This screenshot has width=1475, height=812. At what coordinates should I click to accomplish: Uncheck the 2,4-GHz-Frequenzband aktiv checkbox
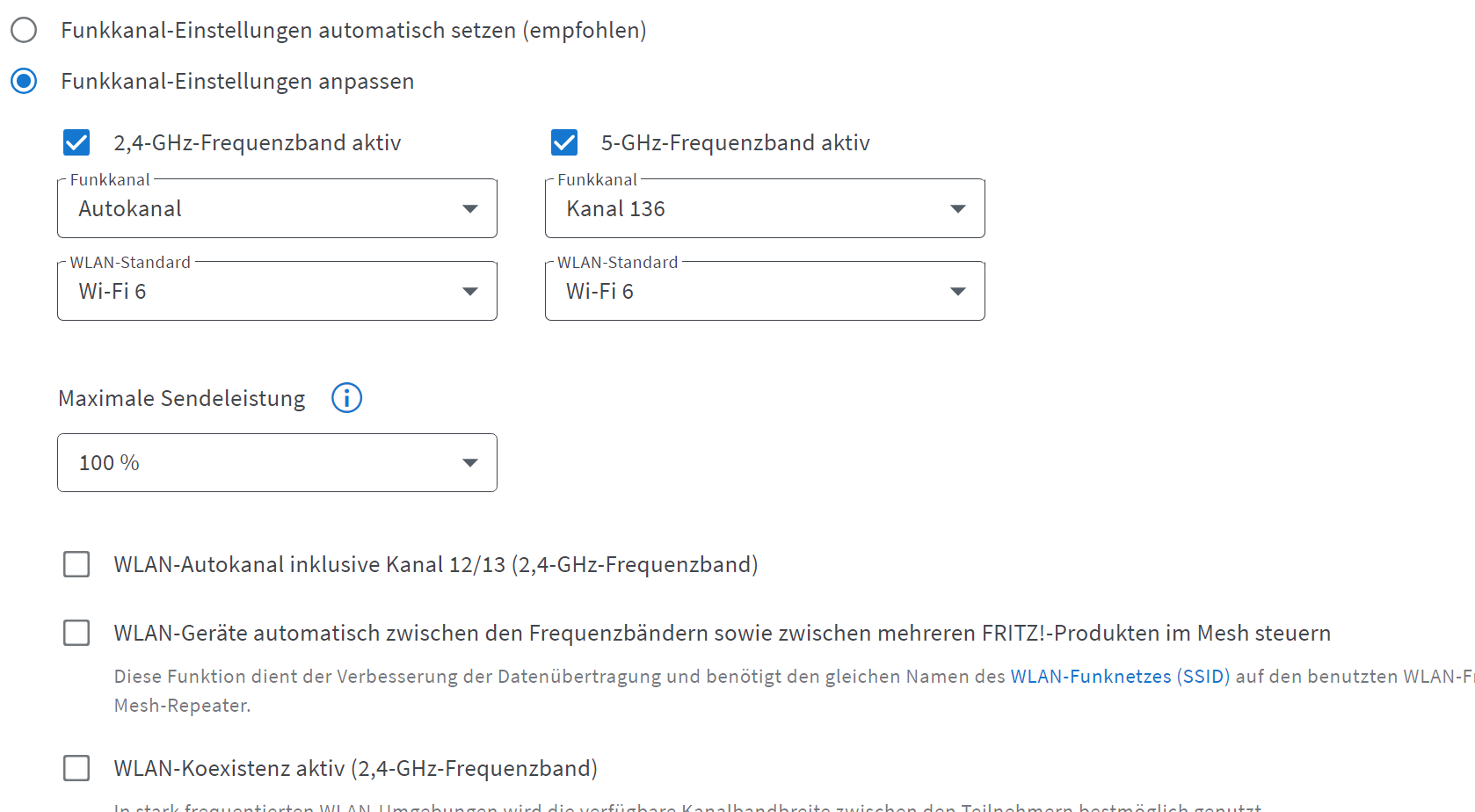click(76, 142)
